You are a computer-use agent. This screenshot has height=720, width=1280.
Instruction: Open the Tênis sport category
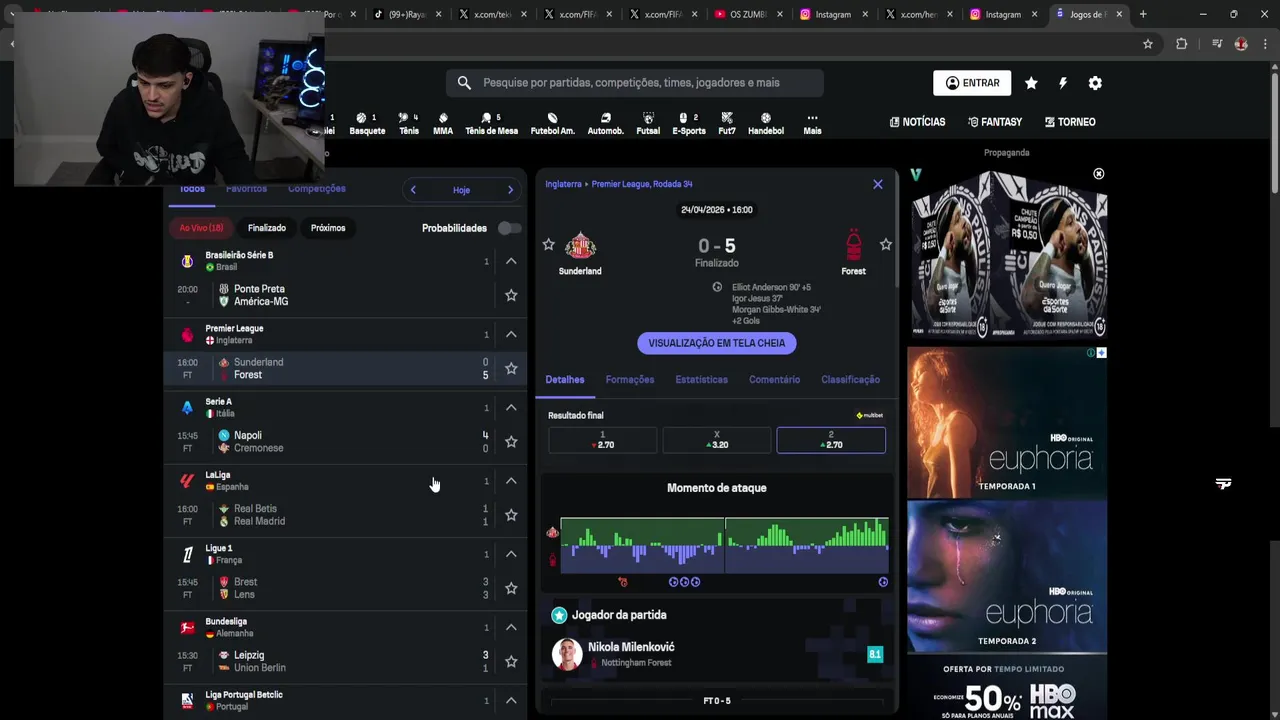(409, 123)
